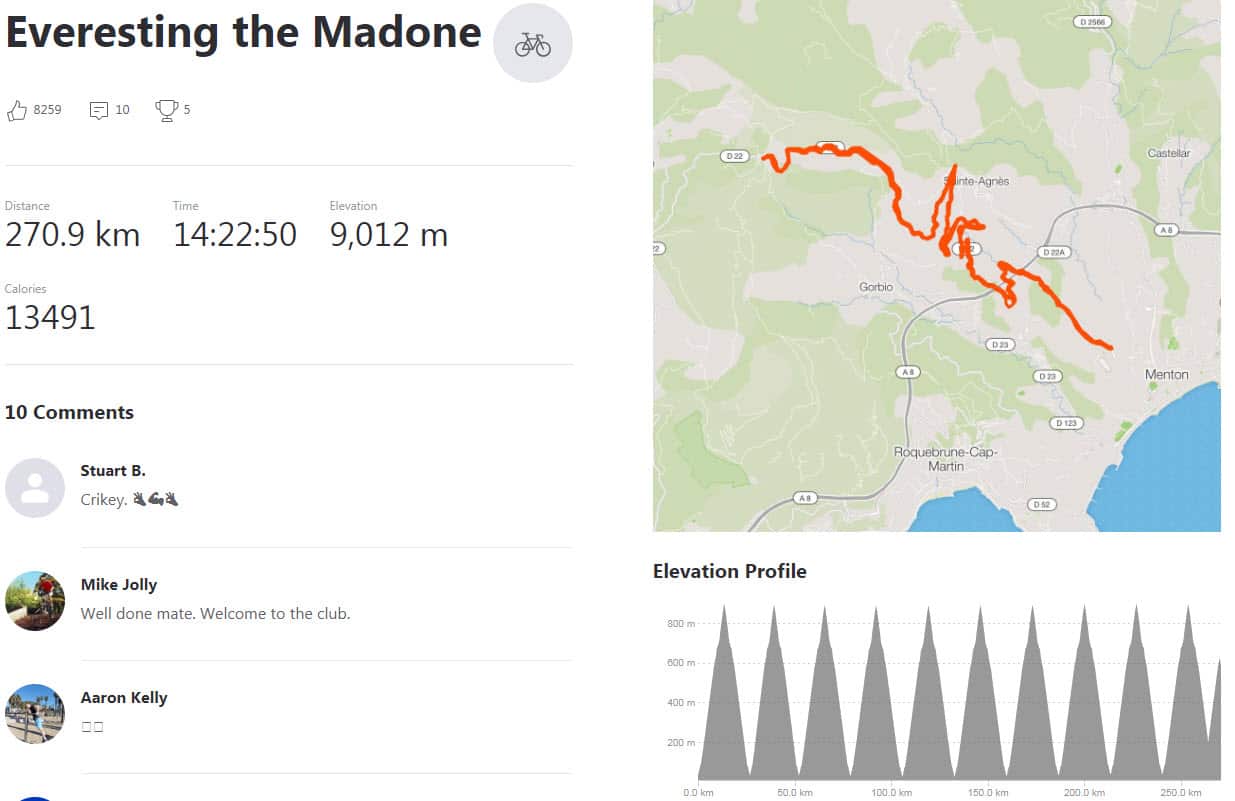This screenshot has height=801, width=1235.
Task: Open Stuart B.'s profile picture
Action: pyautogui.click(x=35, y=488)
